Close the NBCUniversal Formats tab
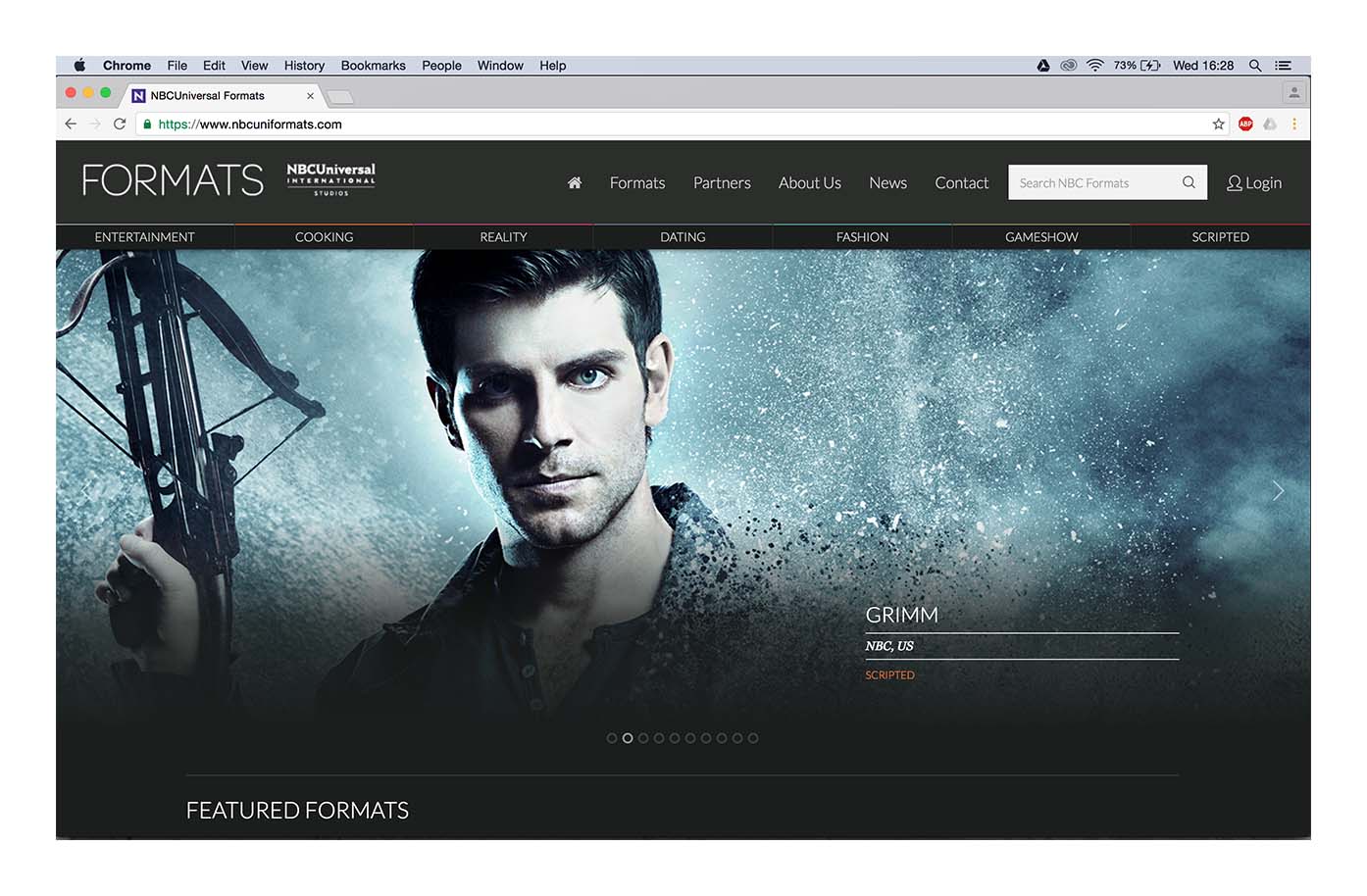1367x896 pixels. pyautogui.click(x=310, y=96)
